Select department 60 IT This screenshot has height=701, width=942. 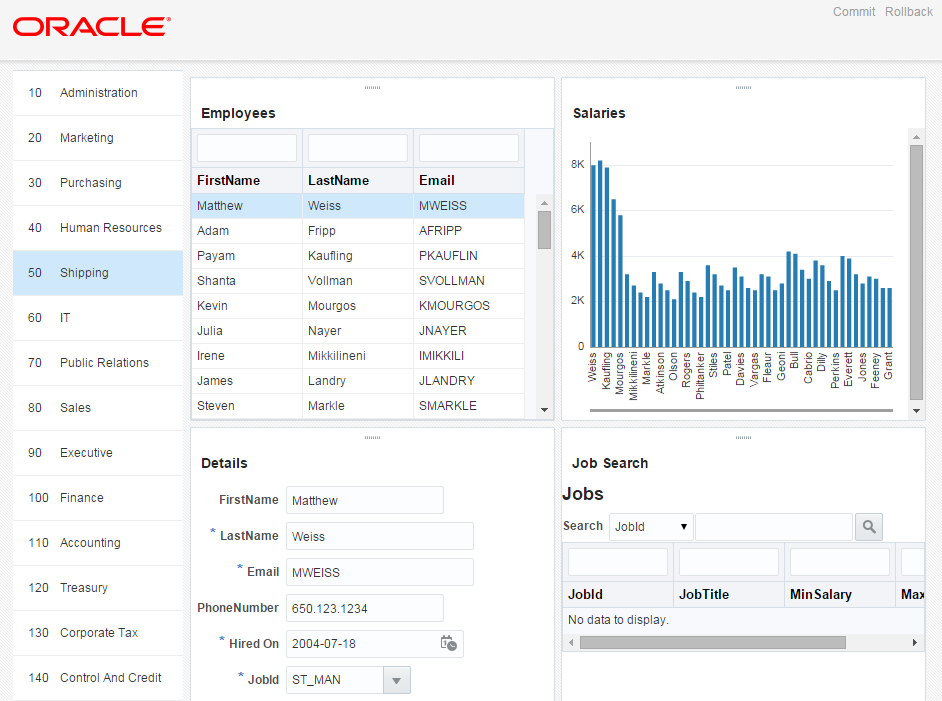point(98,318)
